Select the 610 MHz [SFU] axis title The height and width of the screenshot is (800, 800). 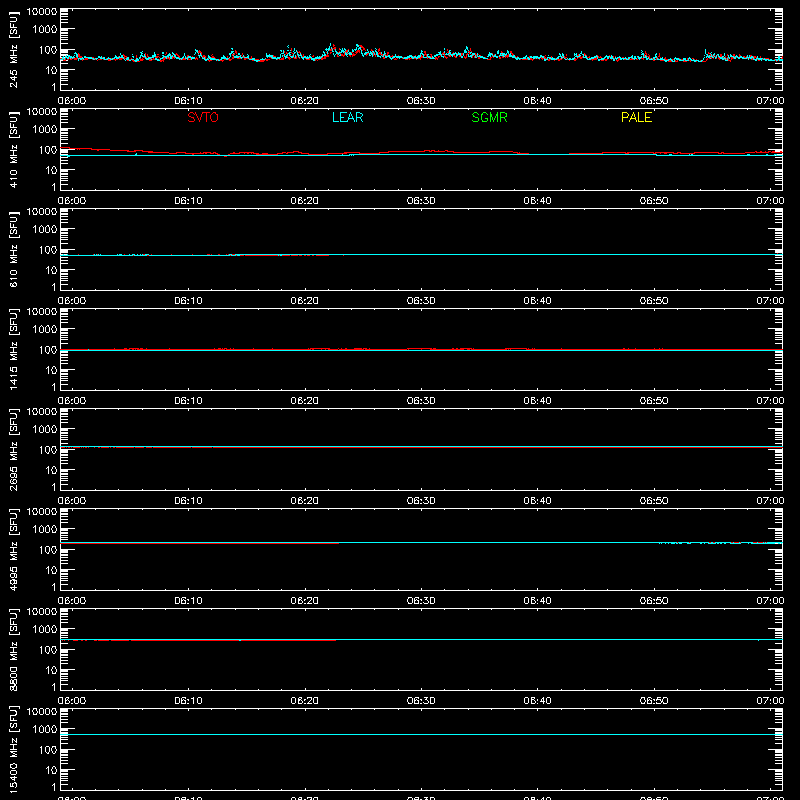13,249
